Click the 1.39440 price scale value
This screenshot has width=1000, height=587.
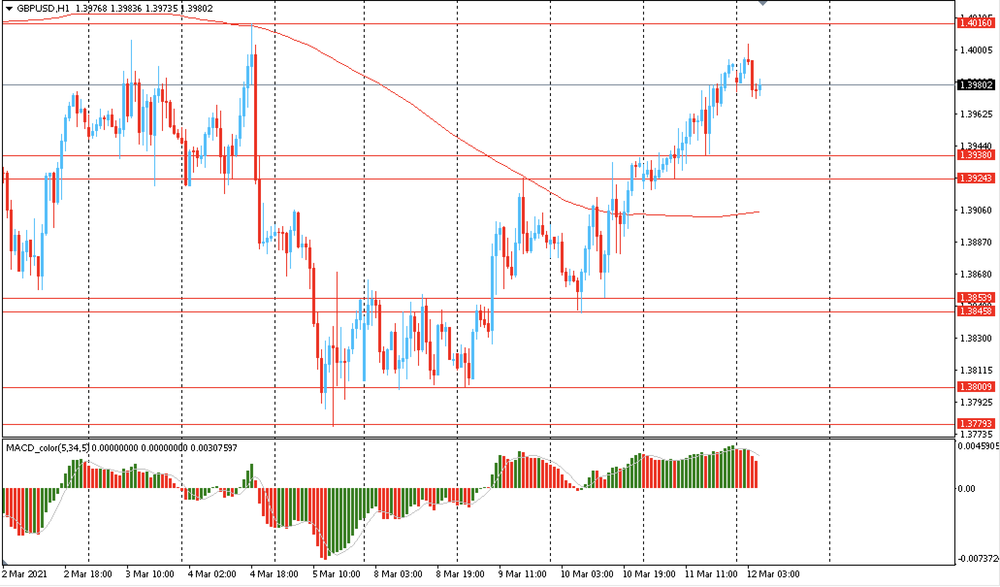tap(976, 147)
